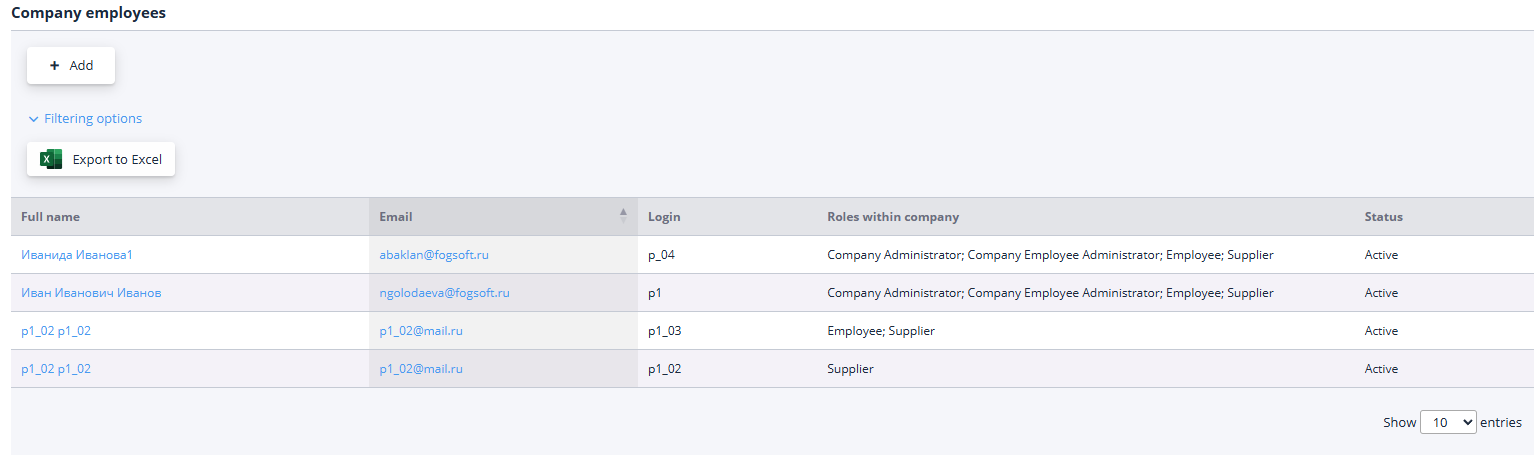Click the plus icon on the Add button
The height and width of the screenshot is (456, 1536).
(54, 66)
